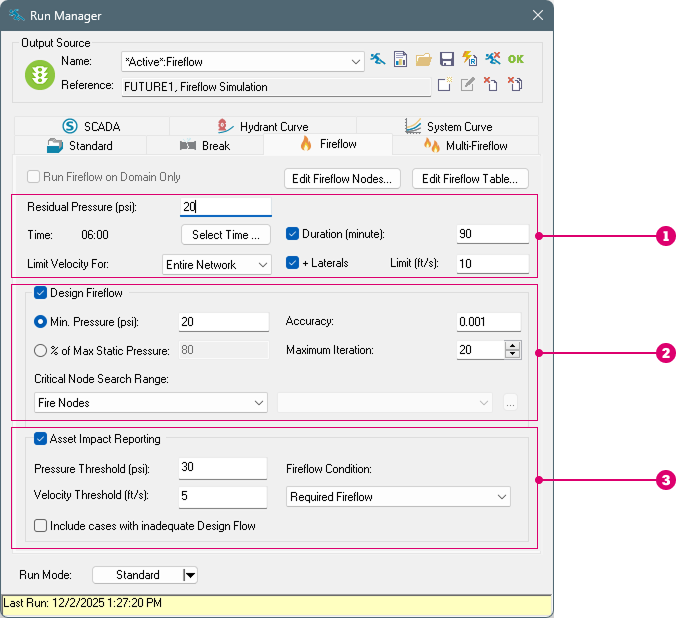
Task: Click the Reference field FUTURE1, Fireflow Simulation
Action: [x=276, y=87]
